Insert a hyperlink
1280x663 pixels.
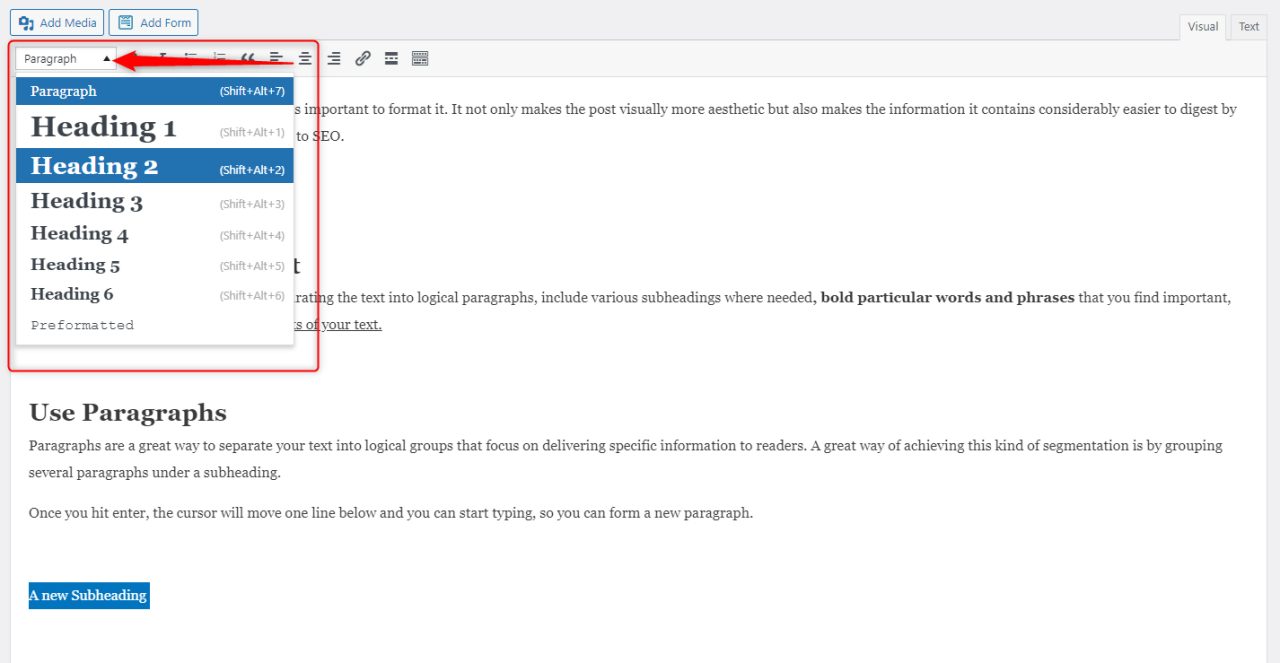point(362,58)
